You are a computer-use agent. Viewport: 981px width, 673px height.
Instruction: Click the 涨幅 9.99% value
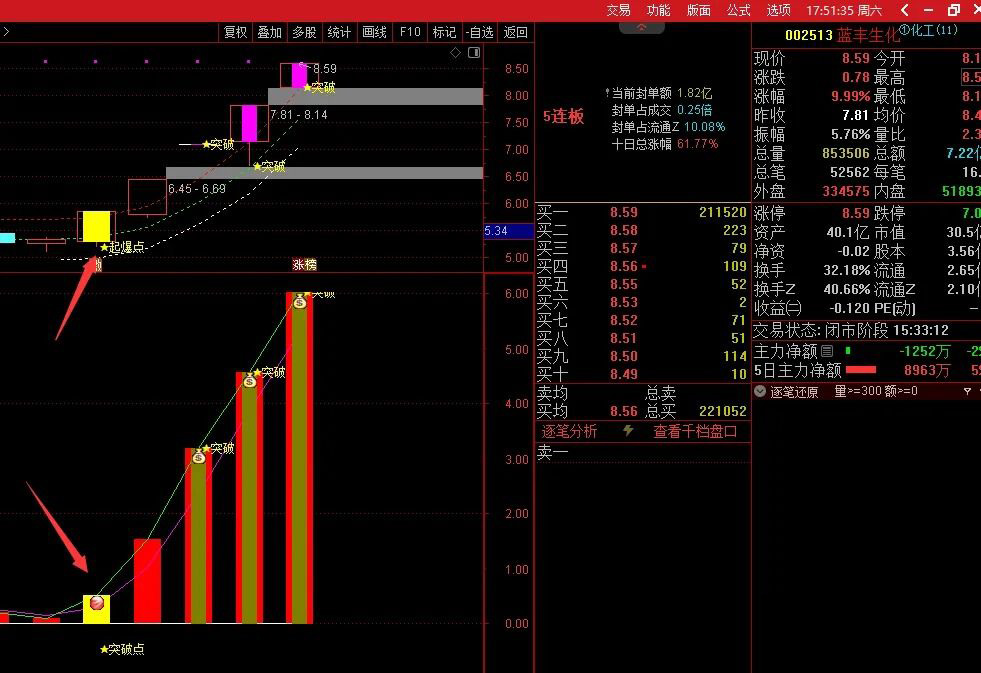point(850,96)
